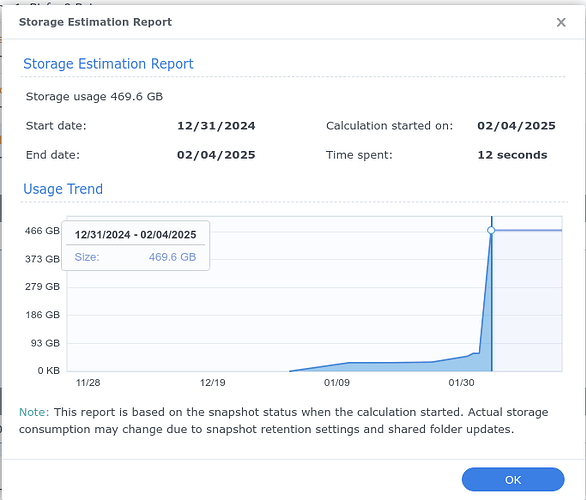This screenshot has width=586, height=500.
Task: Click the 11/28 date on the chart axis
Action: pyautogui.click(x=88, y=383)
